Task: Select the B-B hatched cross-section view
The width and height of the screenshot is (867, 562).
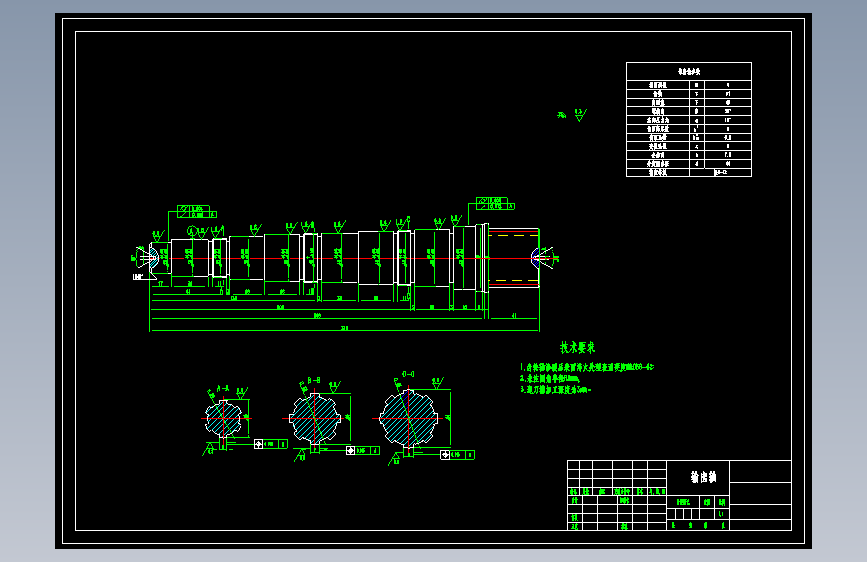Action: 315,418
